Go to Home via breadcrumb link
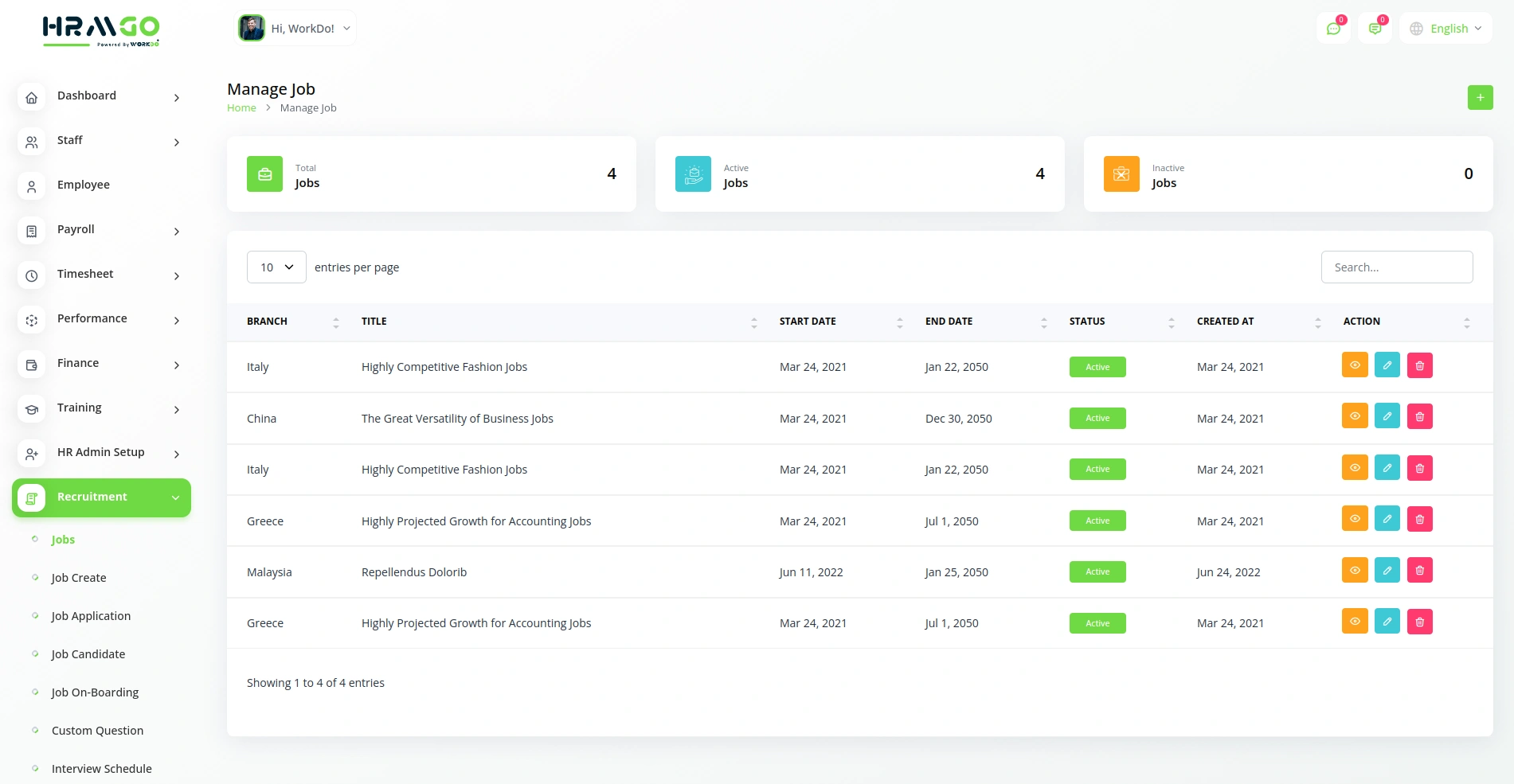Image resolution: width=1514 pixels, height=784 pixels. click(241, 108)
